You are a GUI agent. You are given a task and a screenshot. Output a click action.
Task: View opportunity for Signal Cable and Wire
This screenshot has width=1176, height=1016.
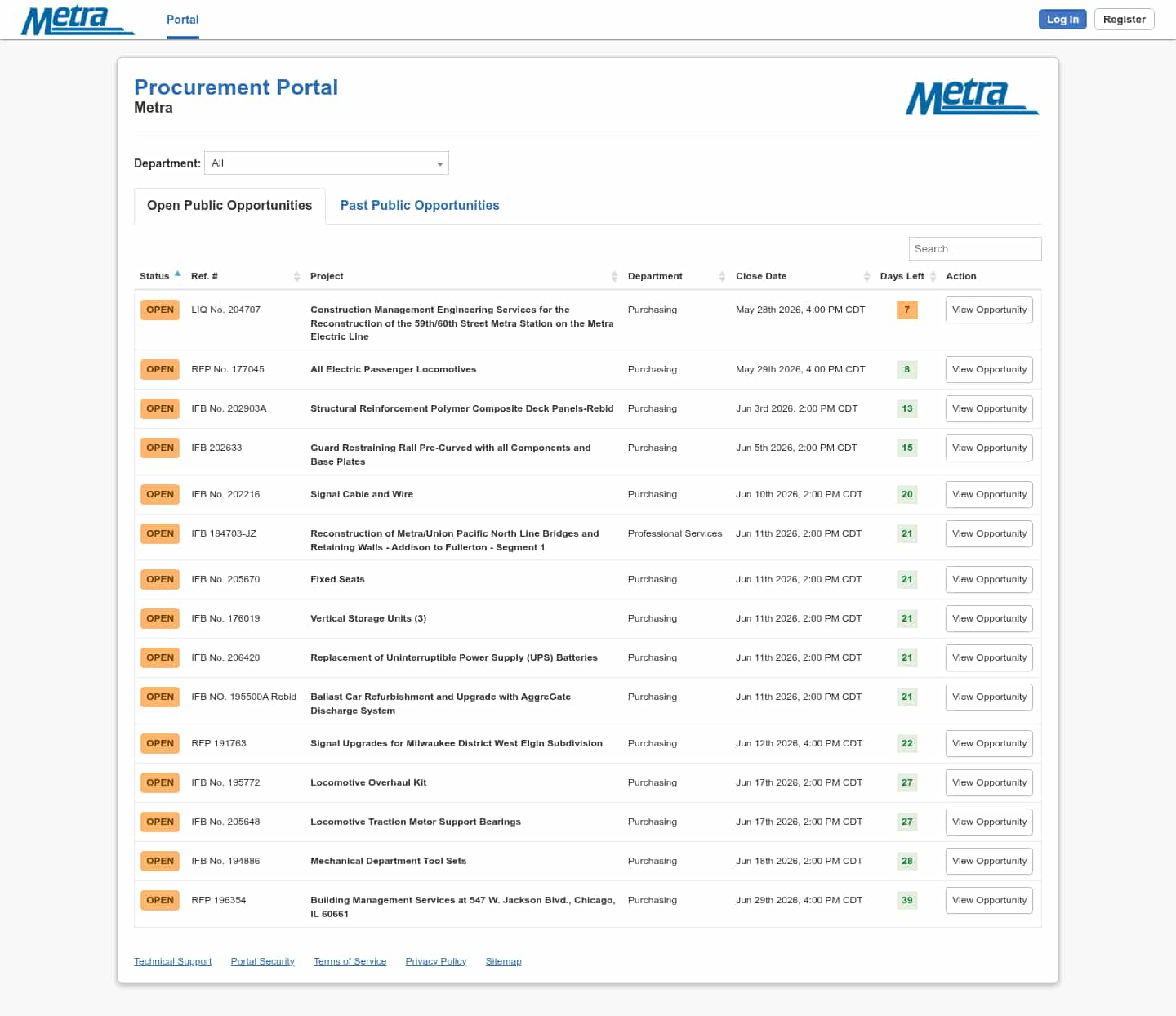coord(989,495)
